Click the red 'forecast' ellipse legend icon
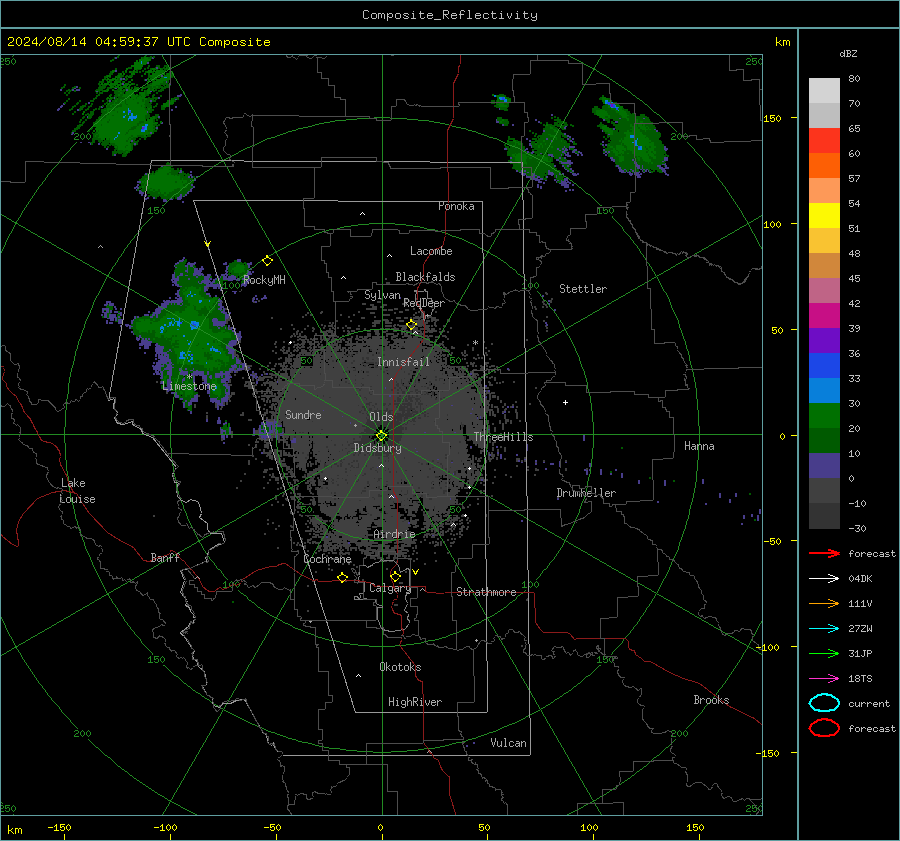Screen dimensions: 900x841 824,728
